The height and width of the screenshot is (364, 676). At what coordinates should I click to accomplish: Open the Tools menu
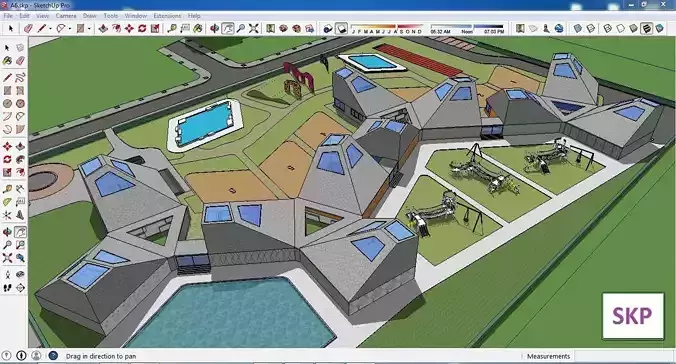point(110,16)
